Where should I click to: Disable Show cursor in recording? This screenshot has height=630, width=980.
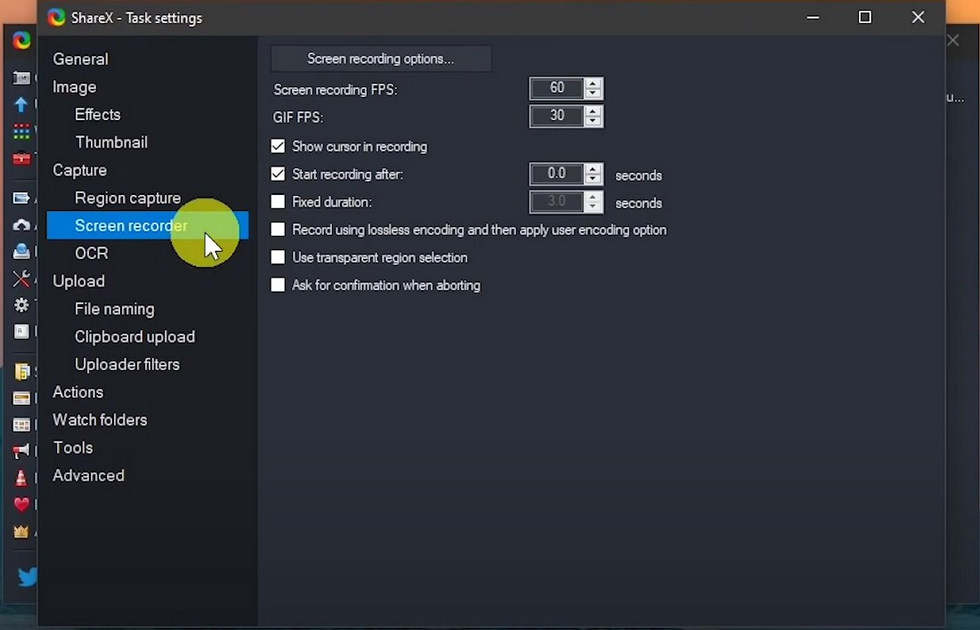pos(277,146)
